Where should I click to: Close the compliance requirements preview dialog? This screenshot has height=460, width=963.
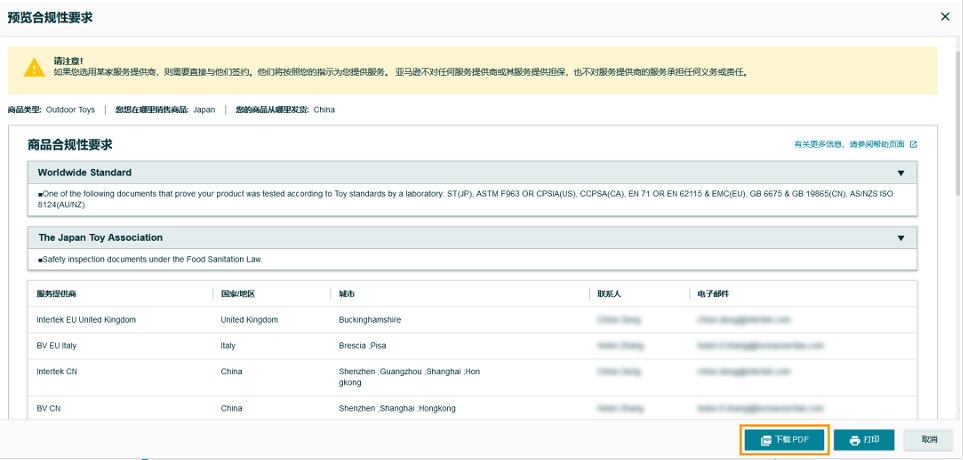[x=945, y=17]
